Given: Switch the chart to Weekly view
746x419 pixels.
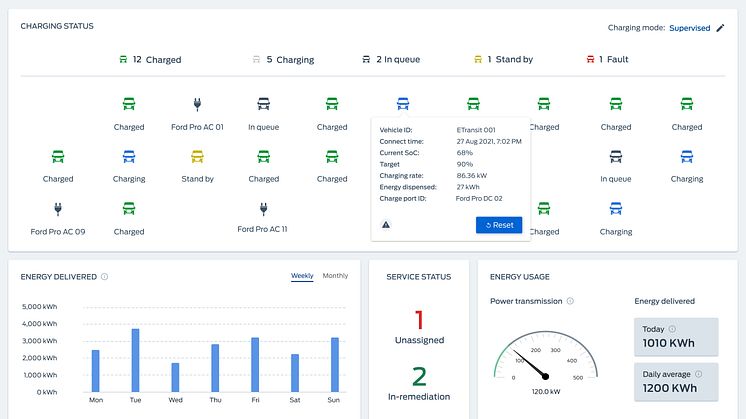Looking at the screenshot, I should (x=302, y=276).
